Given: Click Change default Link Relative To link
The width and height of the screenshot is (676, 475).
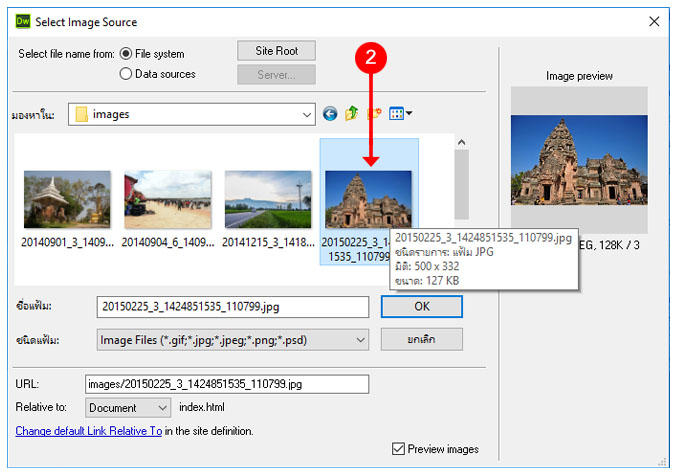Looking at the screenshot, I should [88, 431].
